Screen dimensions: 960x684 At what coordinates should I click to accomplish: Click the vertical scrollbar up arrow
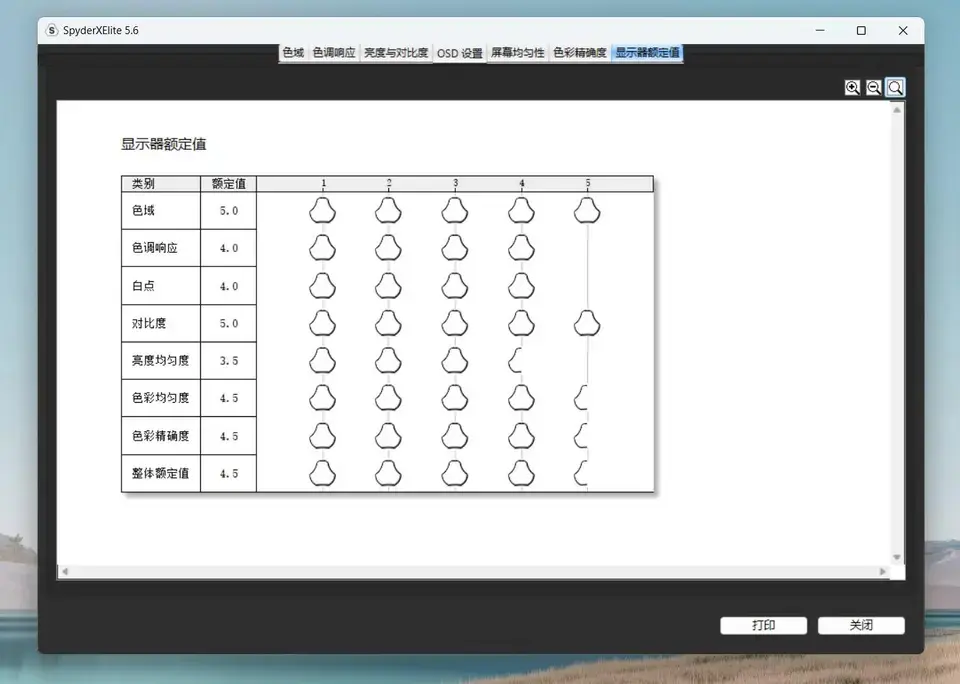pyautogui.click(x=897, y=109)
